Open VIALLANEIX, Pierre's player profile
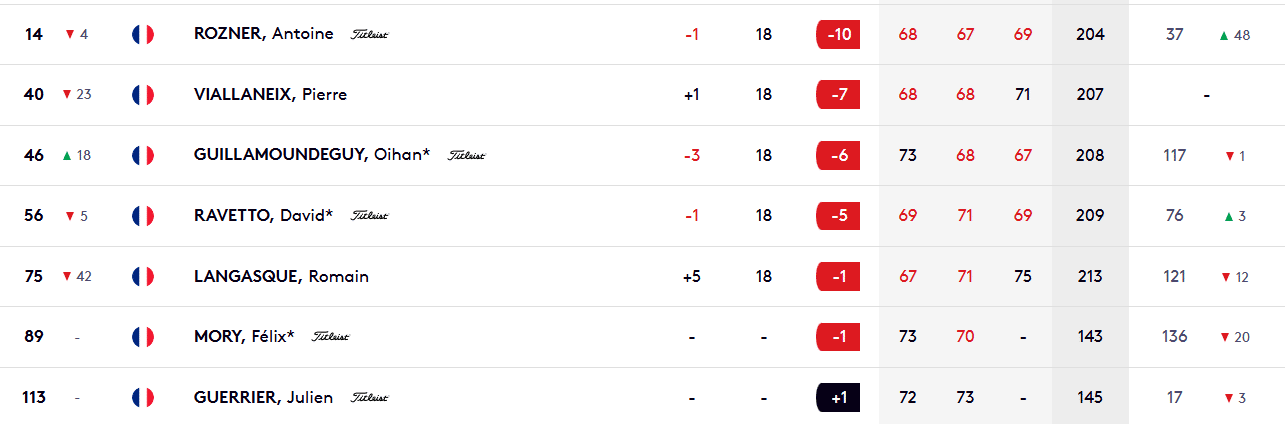This screenshot has width=1285, height=424. point(270,95)
